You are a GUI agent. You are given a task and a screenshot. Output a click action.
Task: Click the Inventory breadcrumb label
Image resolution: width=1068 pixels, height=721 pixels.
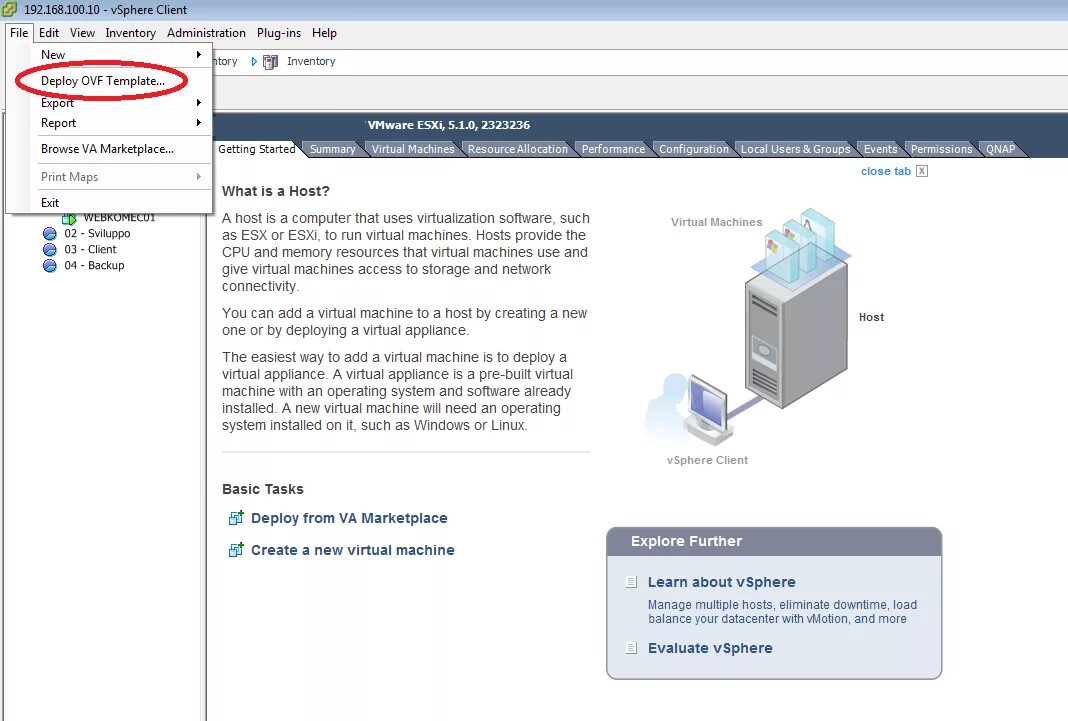click(311, 61)
